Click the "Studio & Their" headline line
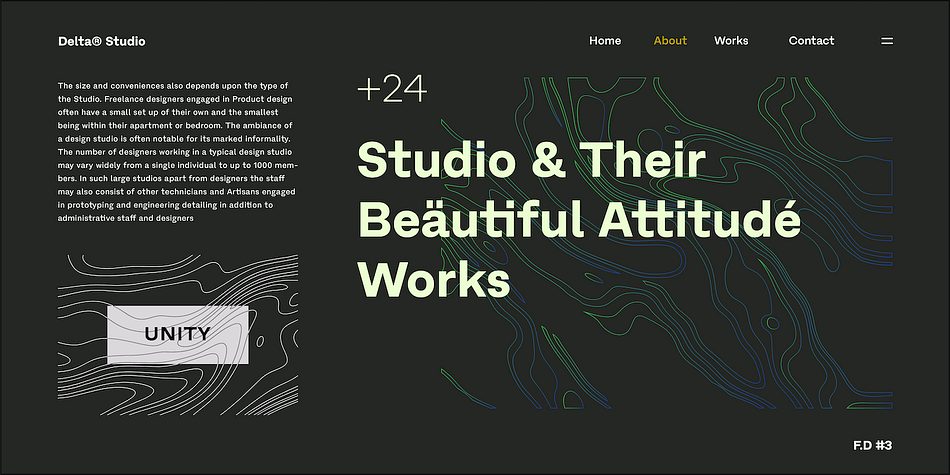950x475 pixels. point(531,160)
